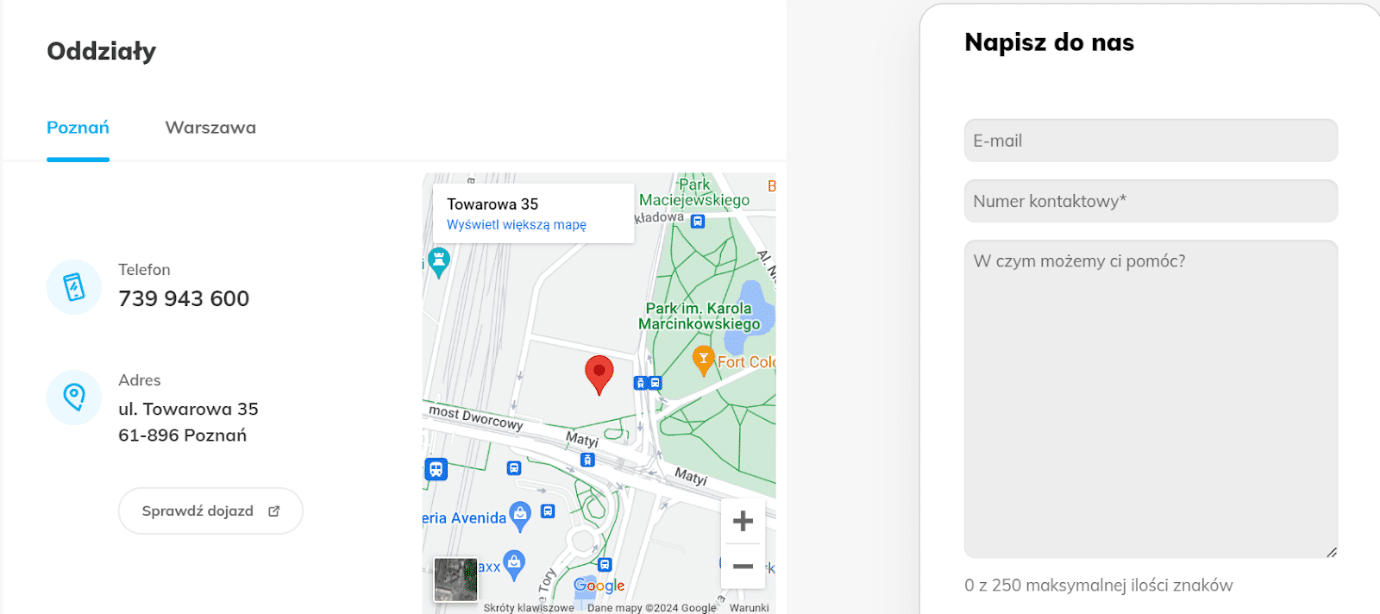This screenshot has width=1380, height=614.
Task: Click the address pin icon next to Adres
Action: 74,398
